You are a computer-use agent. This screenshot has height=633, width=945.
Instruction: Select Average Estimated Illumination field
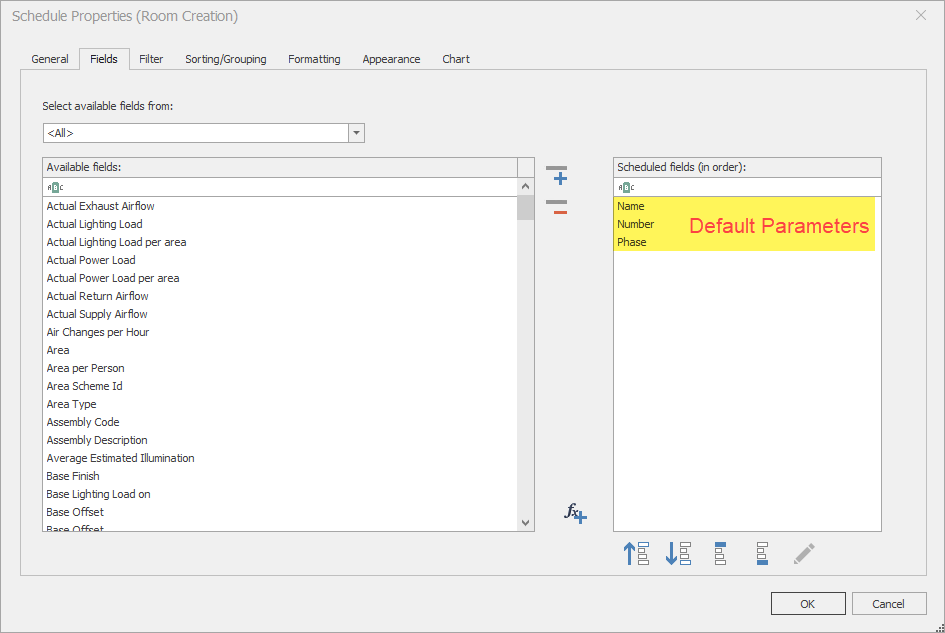280,458
